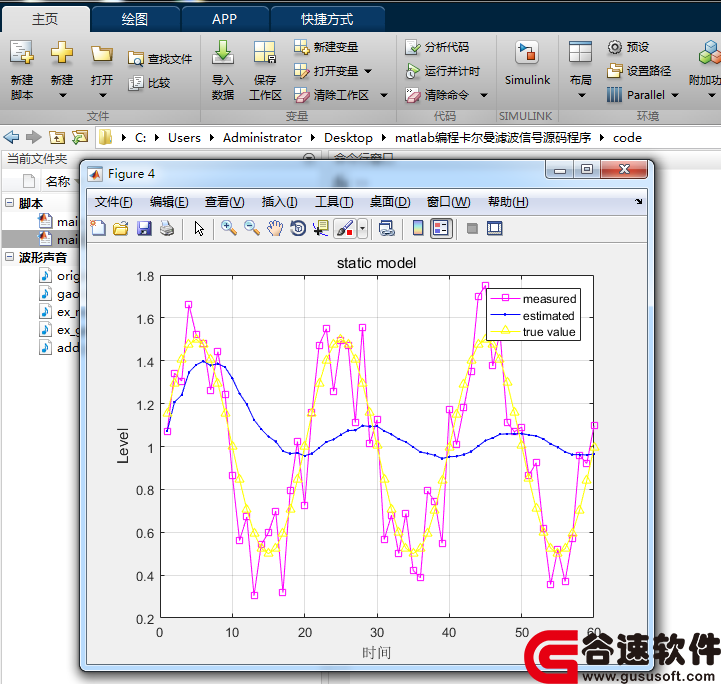Click 'code' in the address path
This screenshot has height=684, width=721.
pos(627,137)
